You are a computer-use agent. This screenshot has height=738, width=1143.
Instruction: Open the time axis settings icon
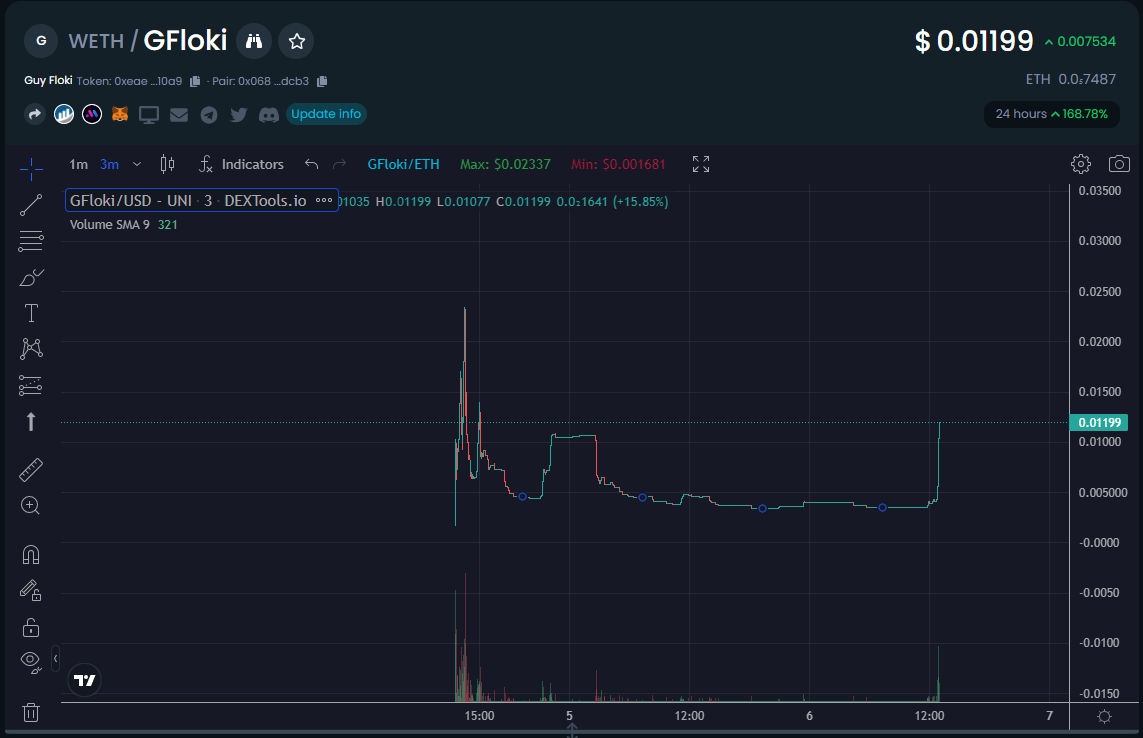click(1104, 716)
